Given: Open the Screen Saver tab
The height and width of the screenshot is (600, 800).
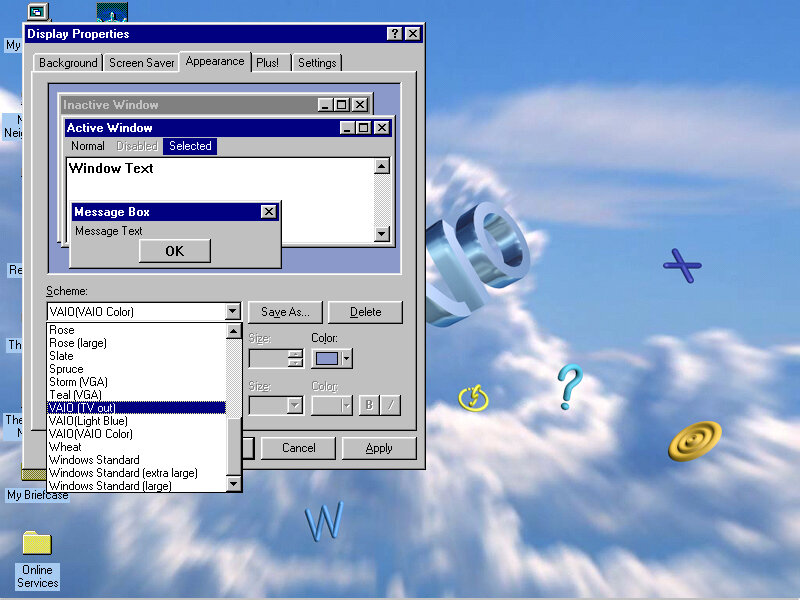Looking at the screenshot, I should [x=142, y=63].
